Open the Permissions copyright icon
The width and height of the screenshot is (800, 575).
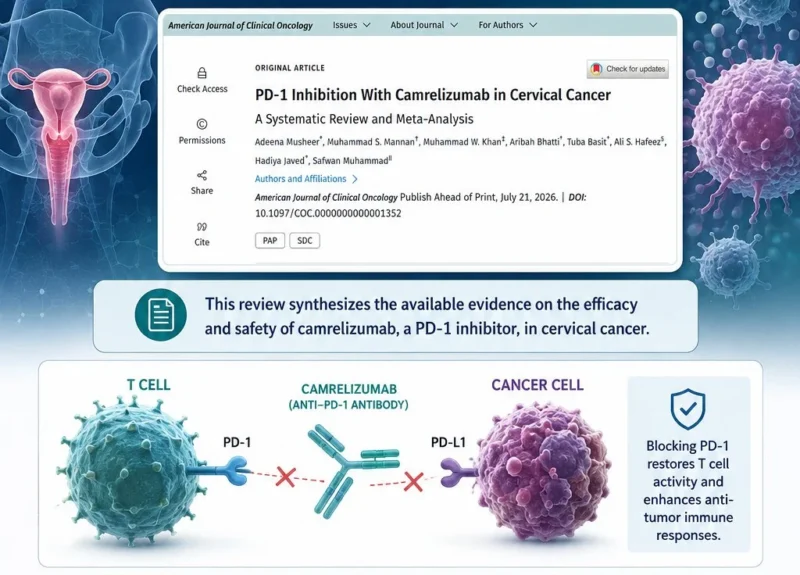point(202,124)
